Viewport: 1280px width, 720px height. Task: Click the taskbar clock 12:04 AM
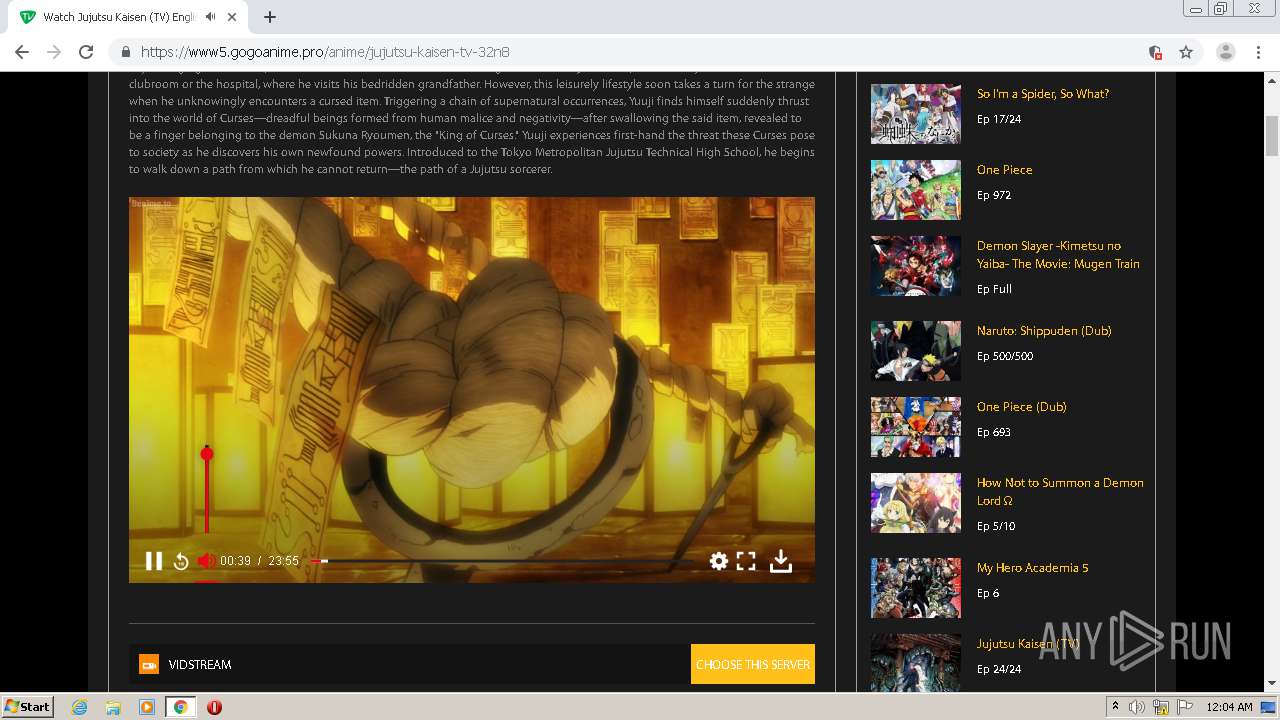[1229, 707]
